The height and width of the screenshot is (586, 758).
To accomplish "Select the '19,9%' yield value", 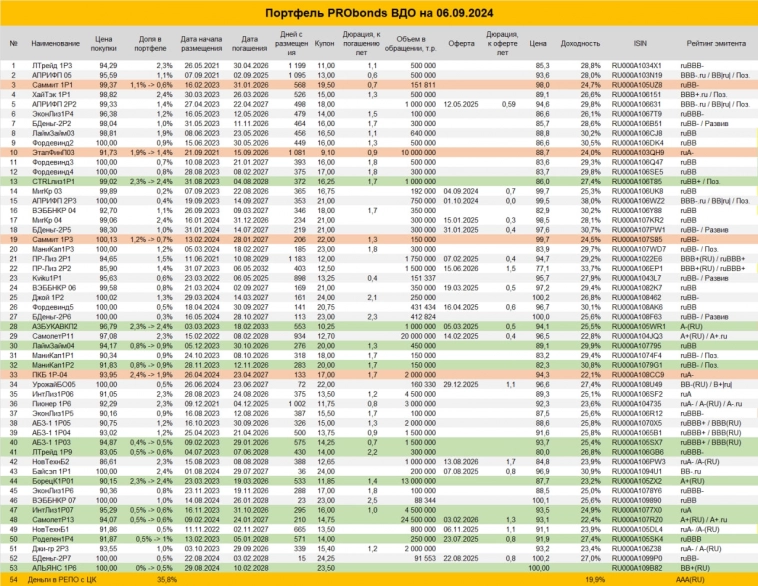I will pyautogui.click(x=595, y=579).
